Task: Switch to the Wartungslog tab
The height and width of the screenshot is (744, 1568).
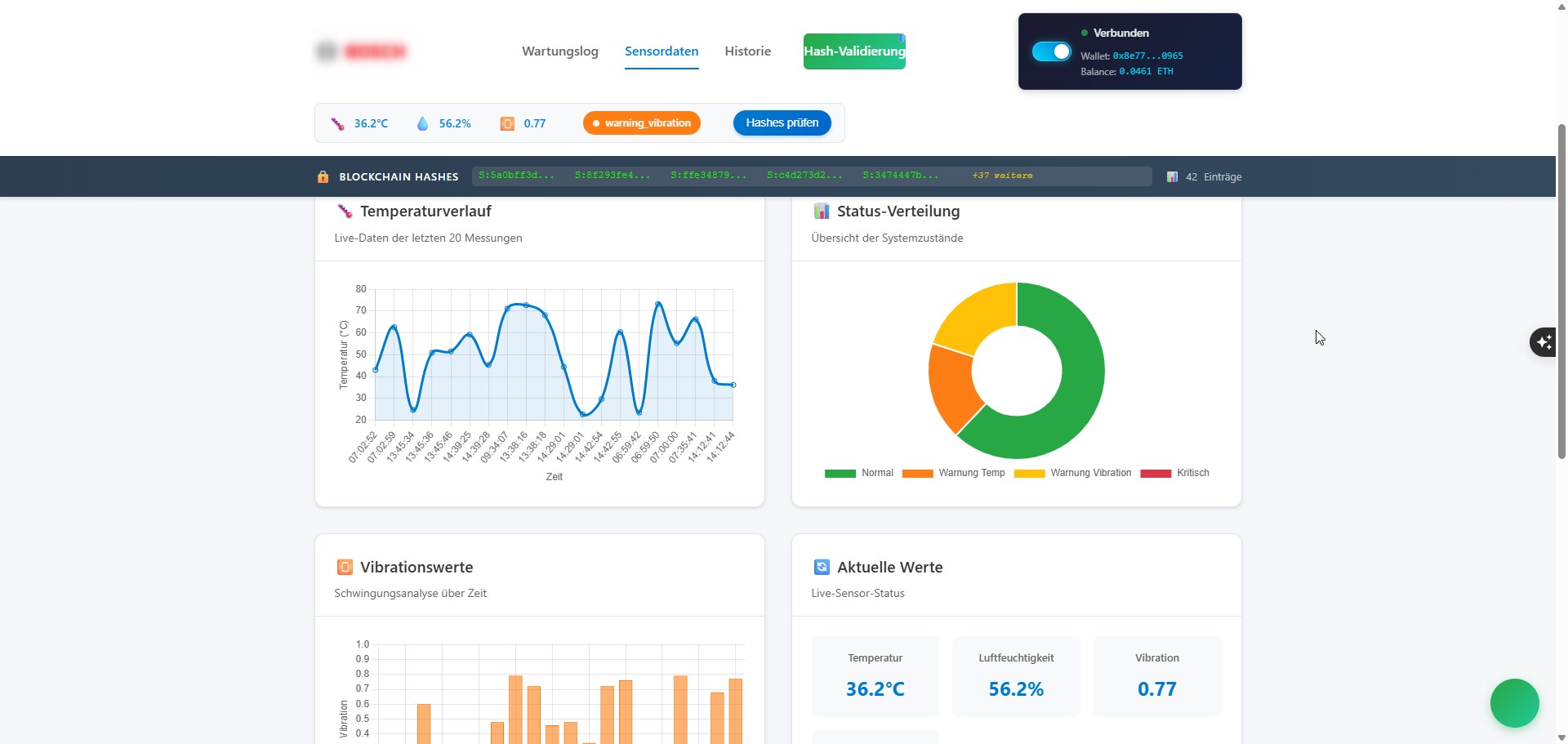Action: click(x=559, y=51)
